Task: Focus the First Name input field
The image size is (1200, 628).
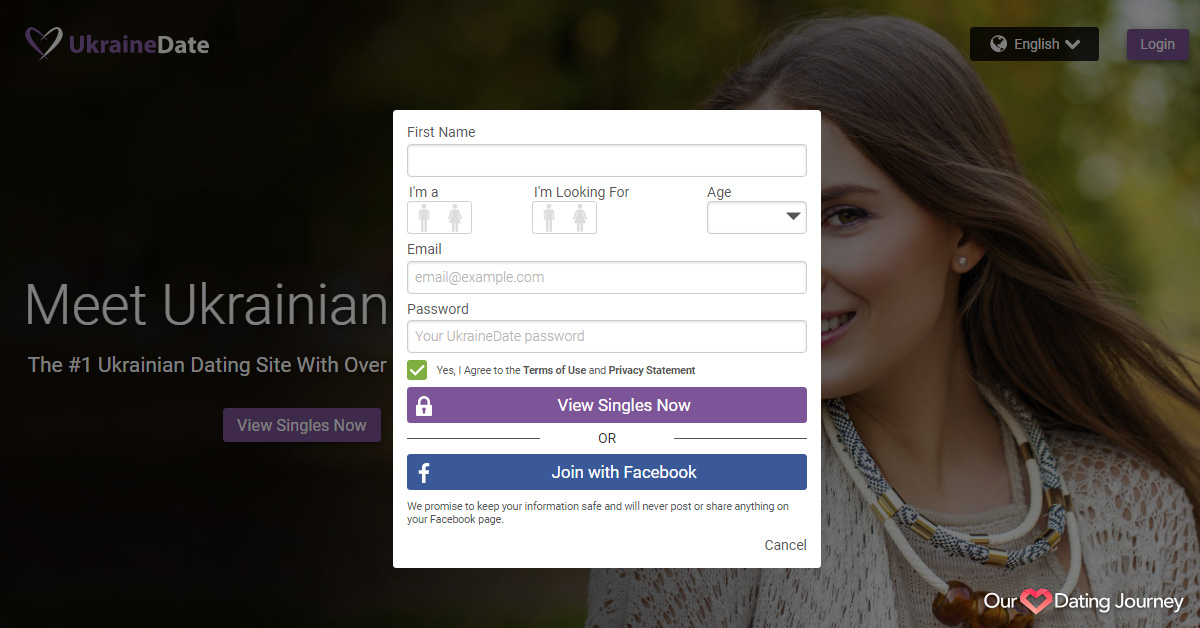Action: [x=606, y=161]
